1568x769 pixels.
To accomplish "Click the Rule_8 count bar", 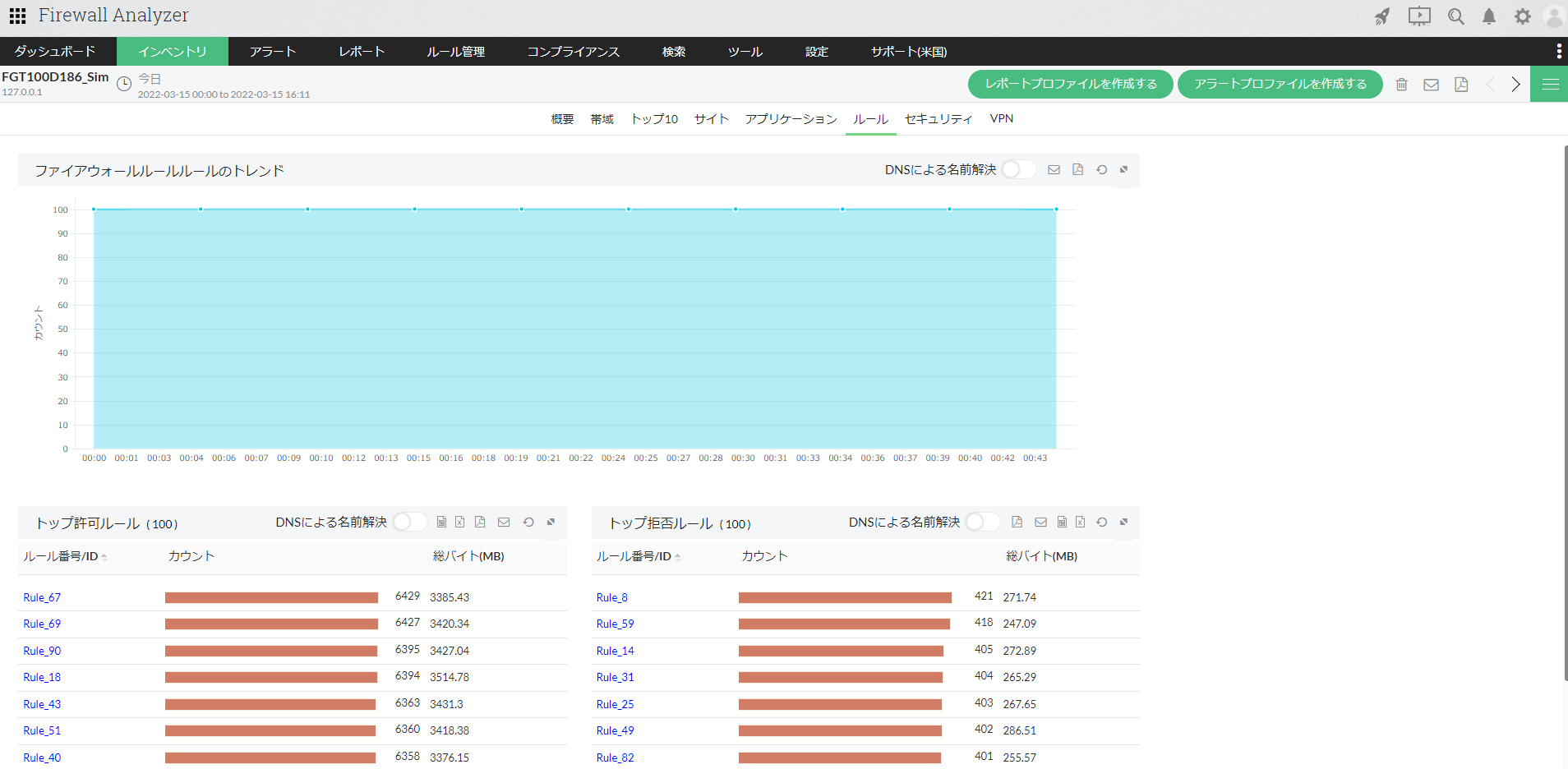I will coord(844,598).
